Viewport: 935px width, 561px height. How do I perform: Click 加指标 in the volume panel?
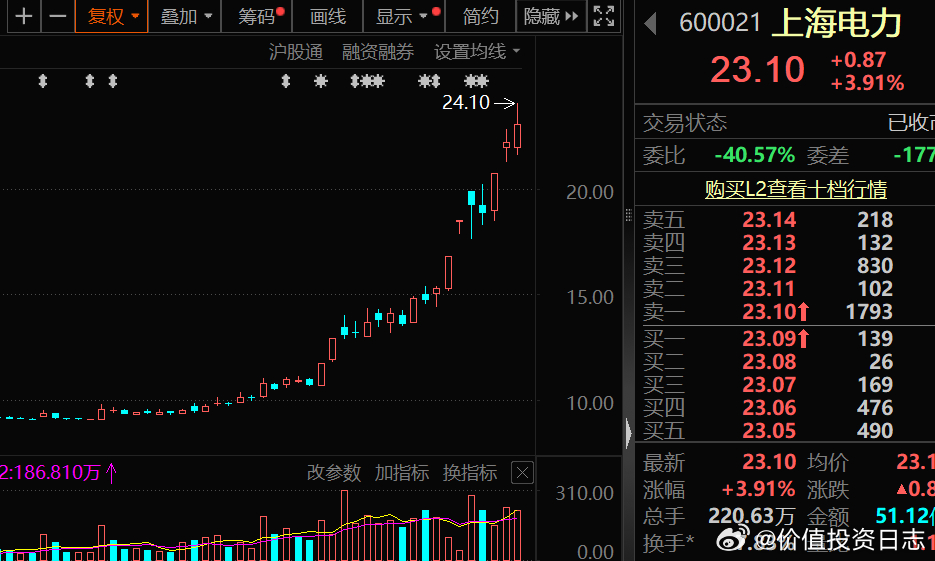tap(402, 473)
